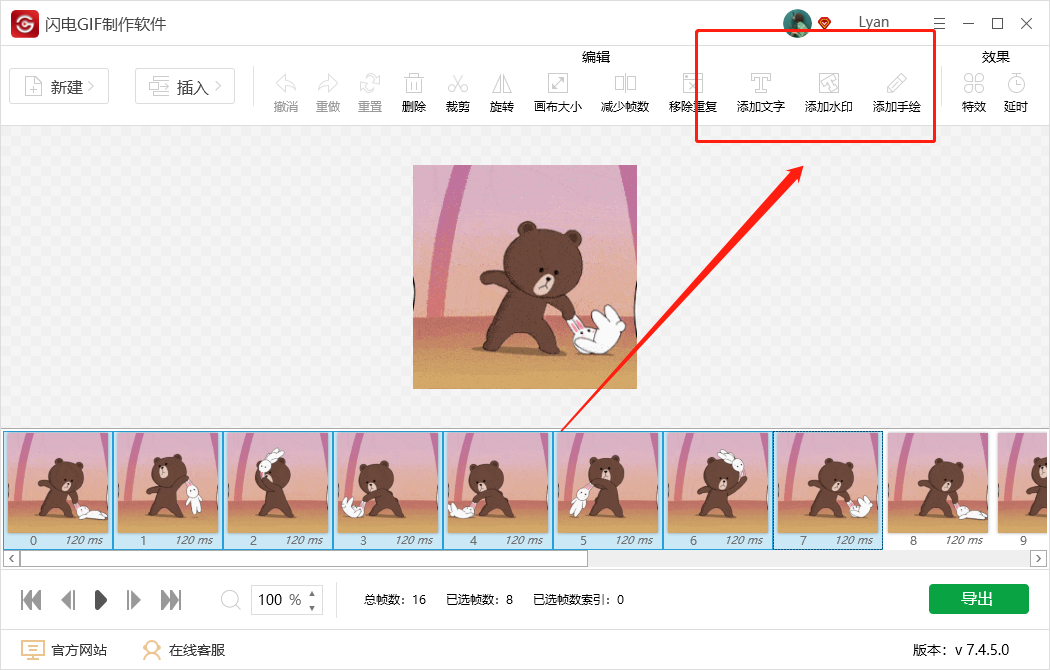Screen dimensions: 1050x670
Task: Click the 版本: v 7.4.5.0 text
Action: [x=961, y=650]
